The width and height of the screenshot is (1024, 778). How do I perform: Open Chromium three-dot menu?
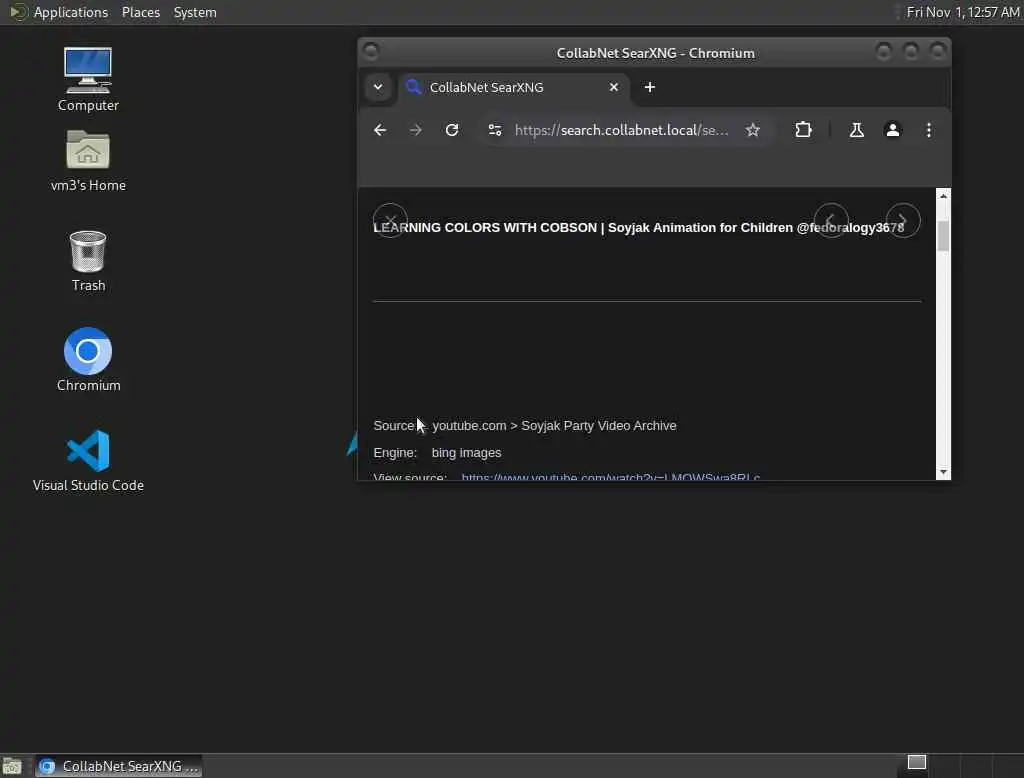pos(929,130)
